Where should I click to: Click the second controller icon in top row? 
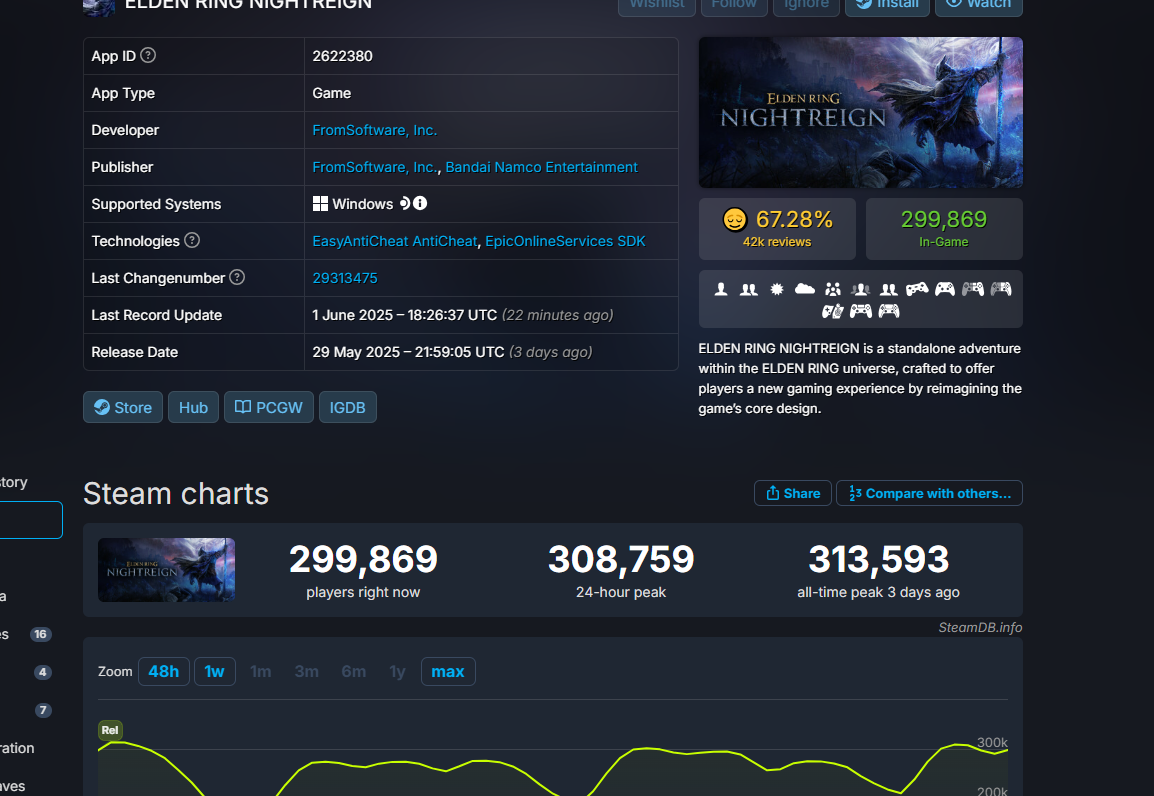pos(945,289)
